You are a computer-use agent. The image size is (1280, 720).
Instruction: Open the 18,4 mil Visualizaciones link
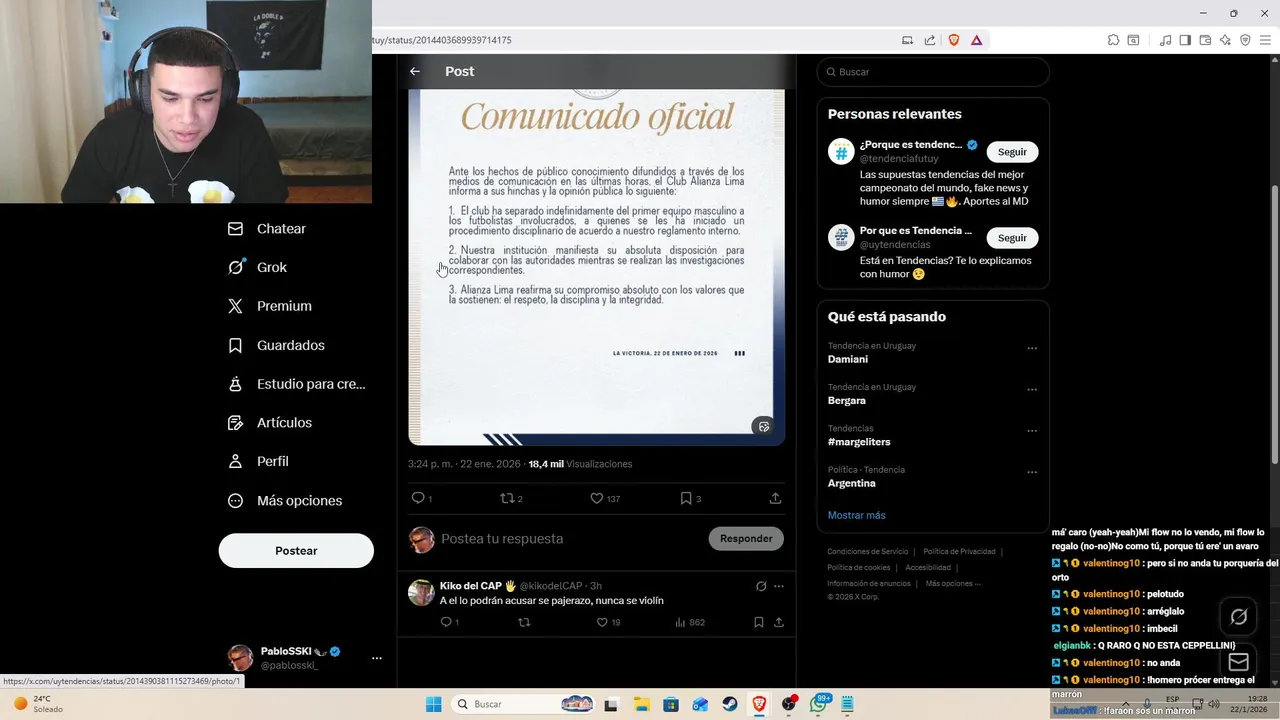(x=580, y=464)
